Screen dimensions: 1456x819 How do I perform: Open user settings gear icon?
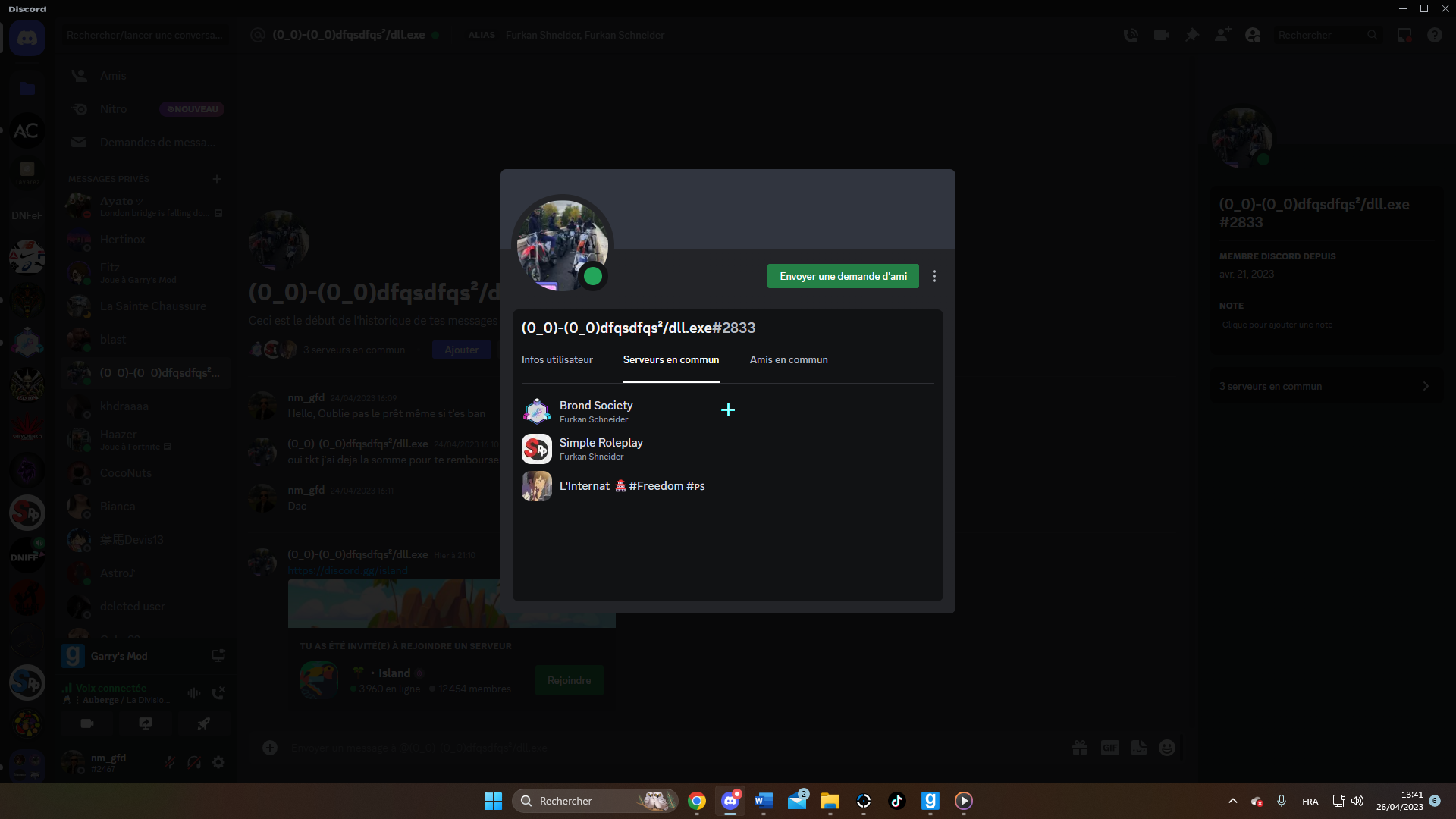218,762
